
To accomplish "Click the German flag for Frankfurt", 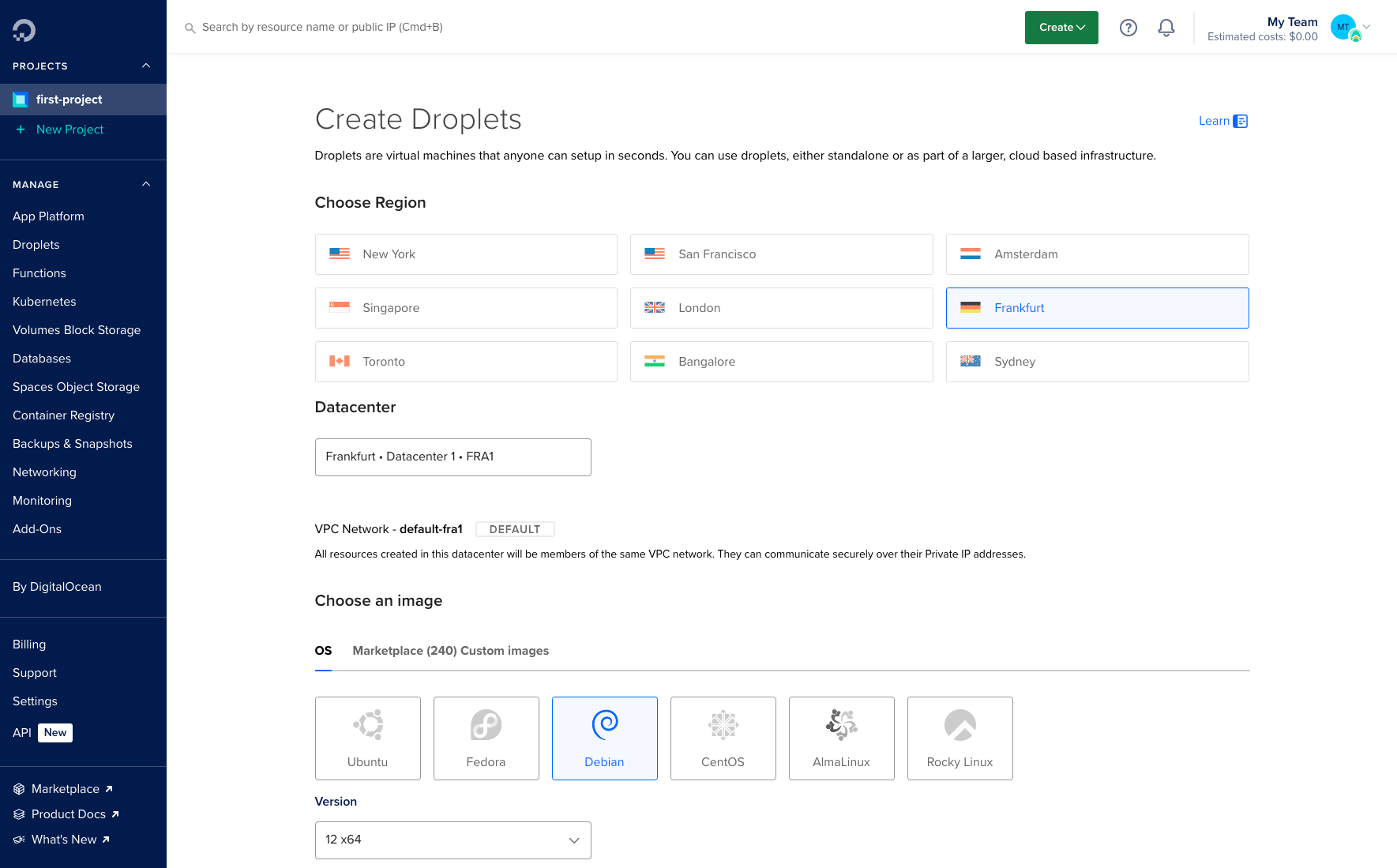I will pos(971,307).
